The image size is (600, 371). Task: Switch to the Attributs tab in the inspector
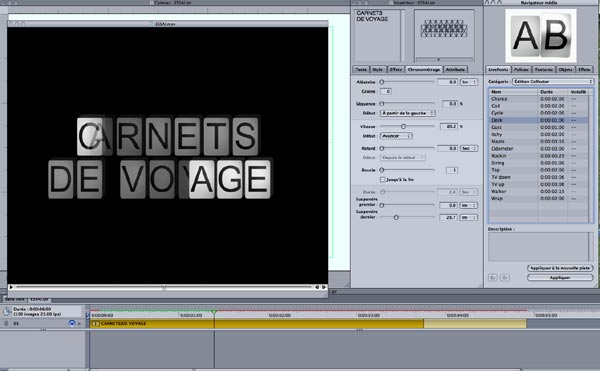[x=455, y=70]
